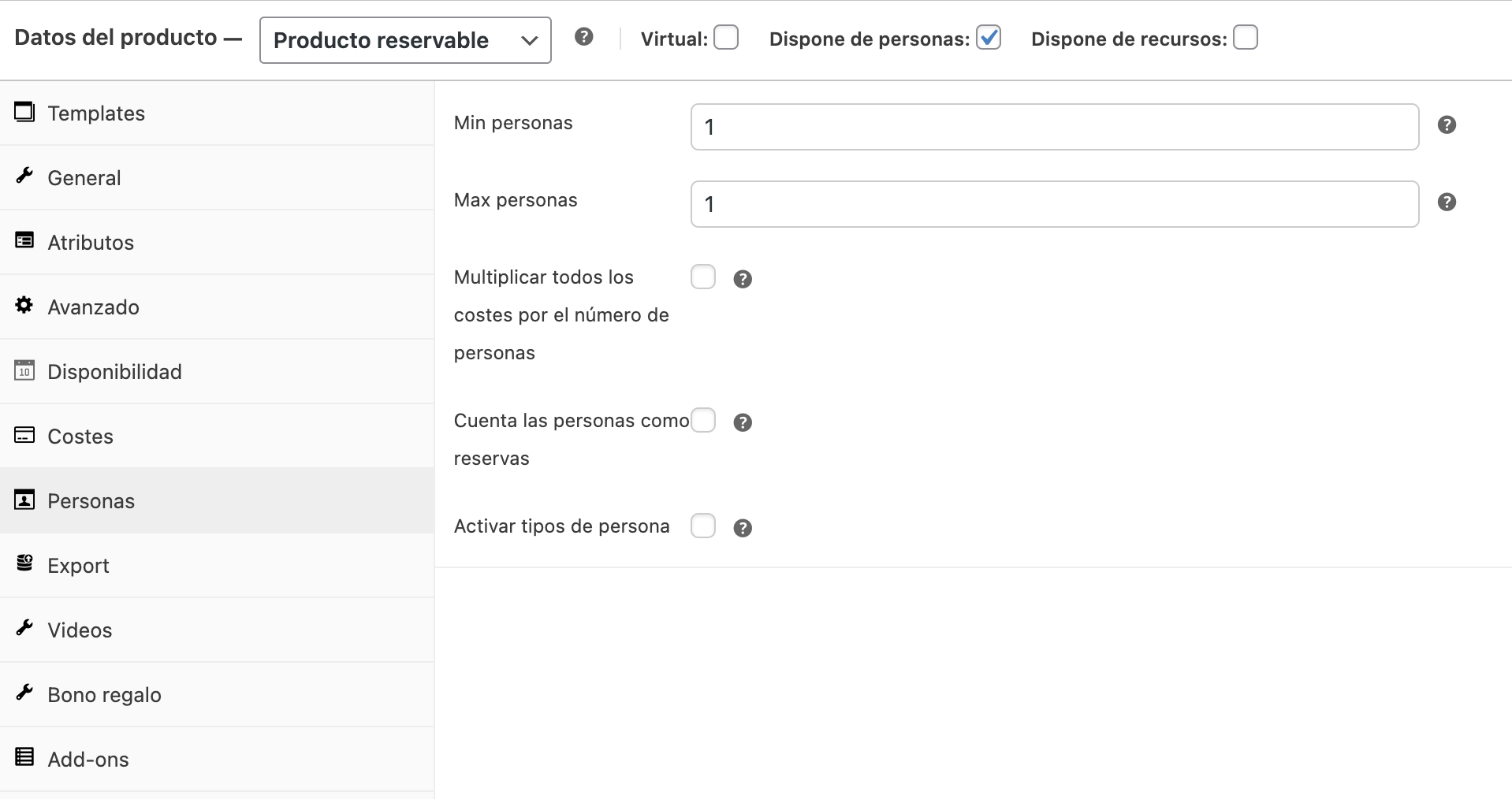Click help icon for Multiplicar todos los costes
The width and height of the screenshot is (1512, 799).
click(x=743, y=279)
